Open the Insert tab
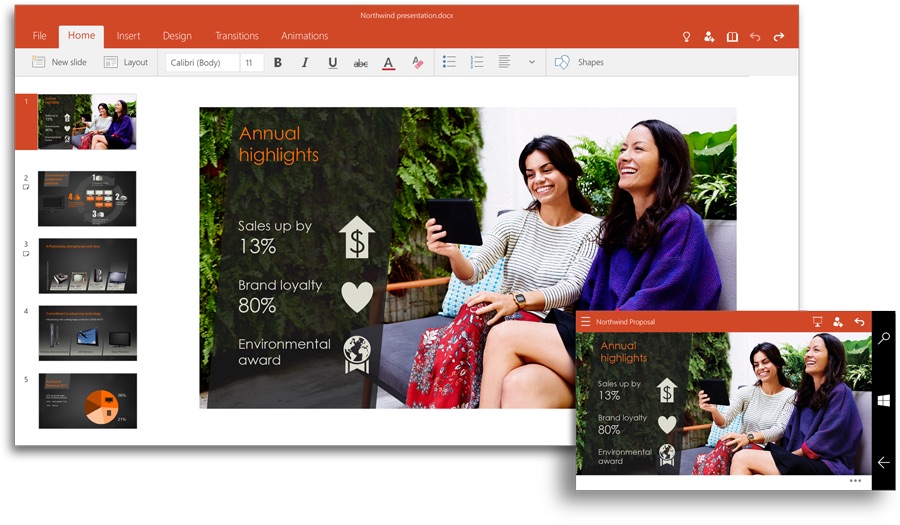Viewport: 900px width, 525px height. (128, 36)
